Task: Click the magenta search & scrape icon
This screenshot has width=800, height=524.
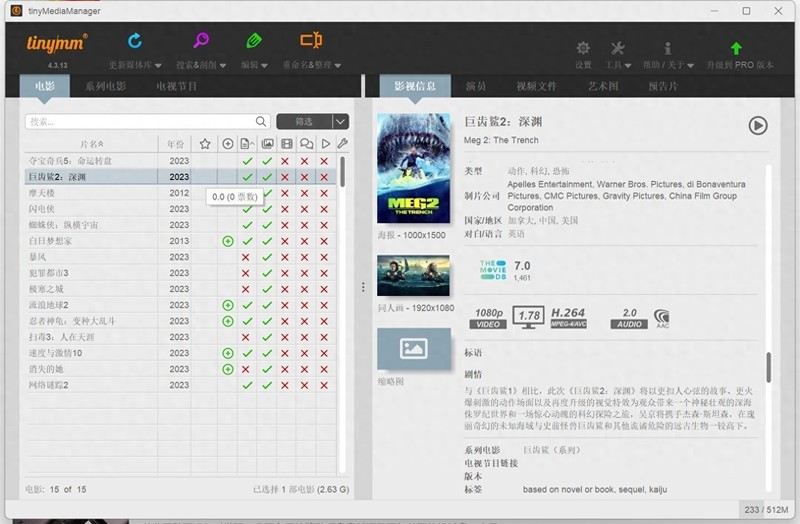Action: click(x=201, y=40)
